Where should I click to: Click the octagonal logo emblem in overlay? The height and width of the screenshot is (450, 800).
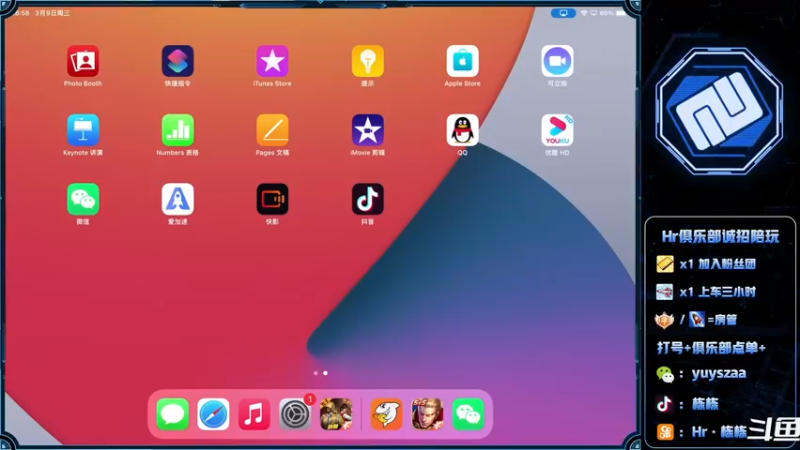719,111
